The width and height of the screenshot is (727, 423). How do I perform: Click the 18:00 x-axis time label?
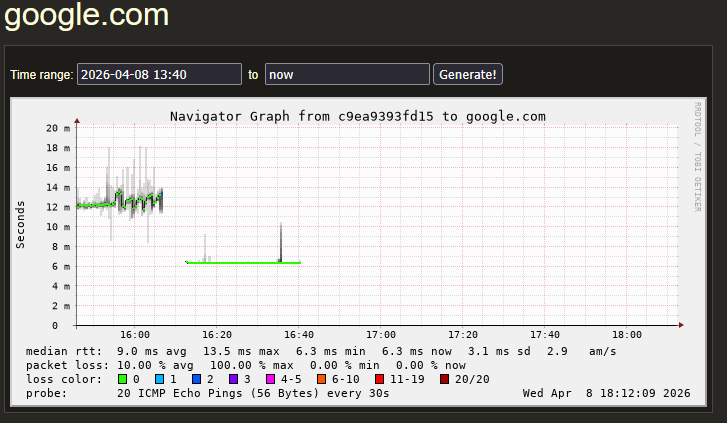pos(627,334)
